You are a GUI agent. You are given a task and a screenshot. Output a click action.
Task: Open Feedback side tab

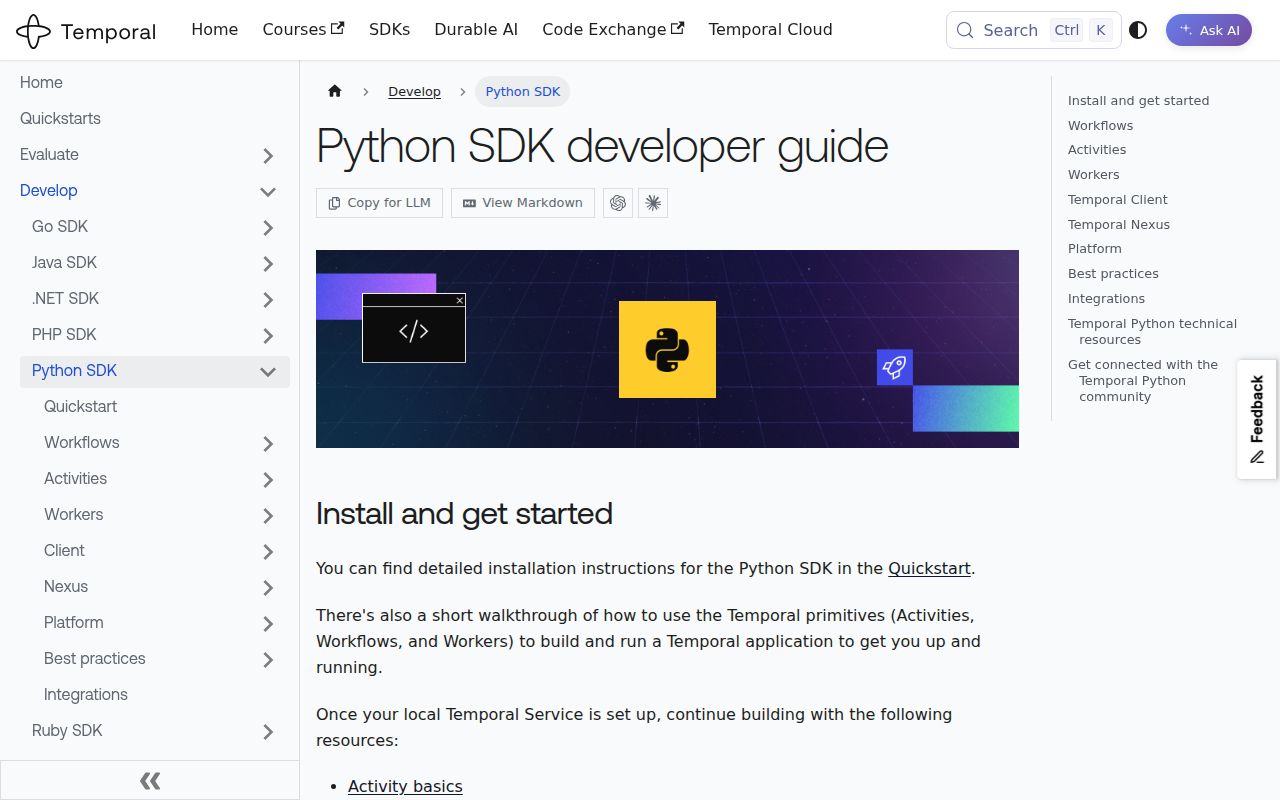click(x=1257, y=419)
